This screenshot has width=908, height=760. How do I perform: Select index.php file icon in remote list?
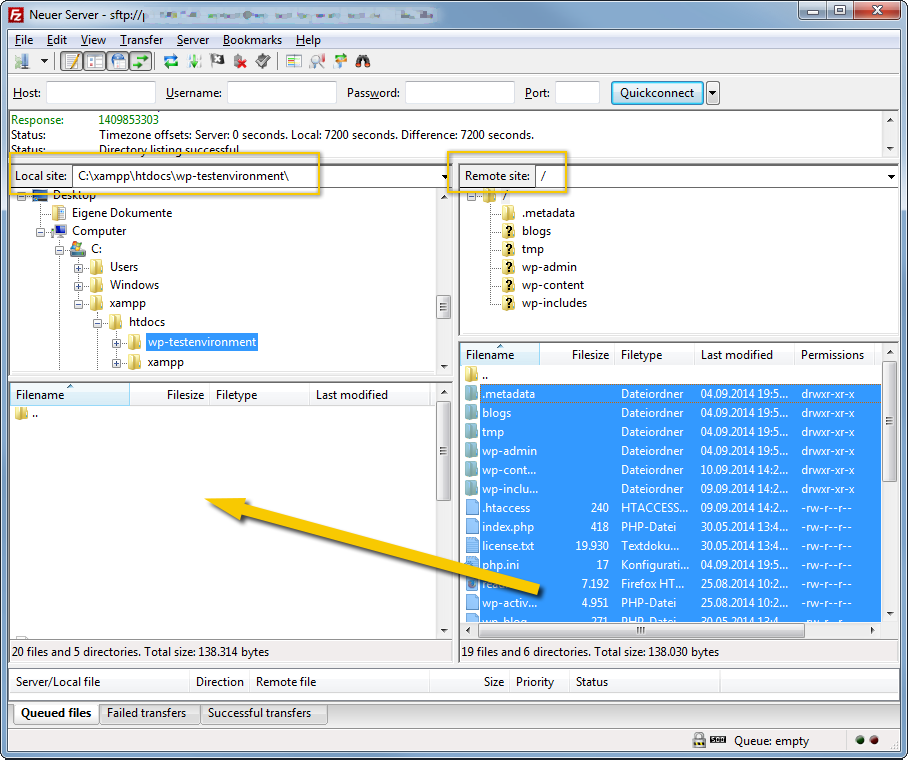pyautogui.click(x=472, y=527)
